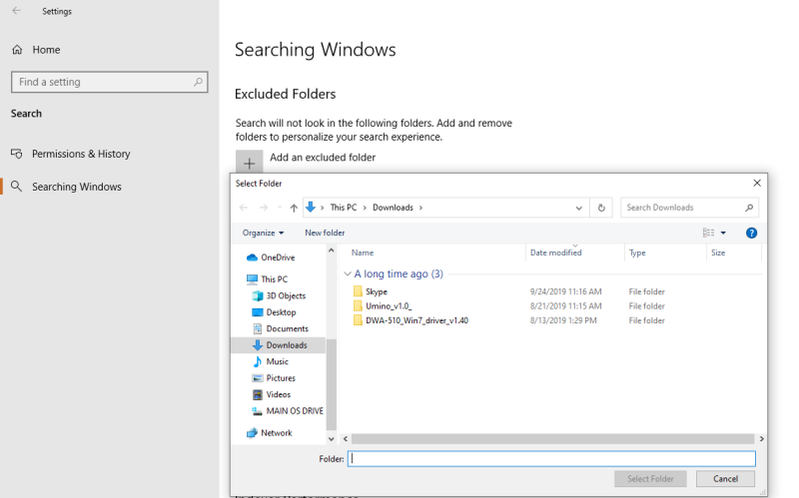Click the search magnifier in Search Downloads
799x498 pixels.
(x=749, y=207)
